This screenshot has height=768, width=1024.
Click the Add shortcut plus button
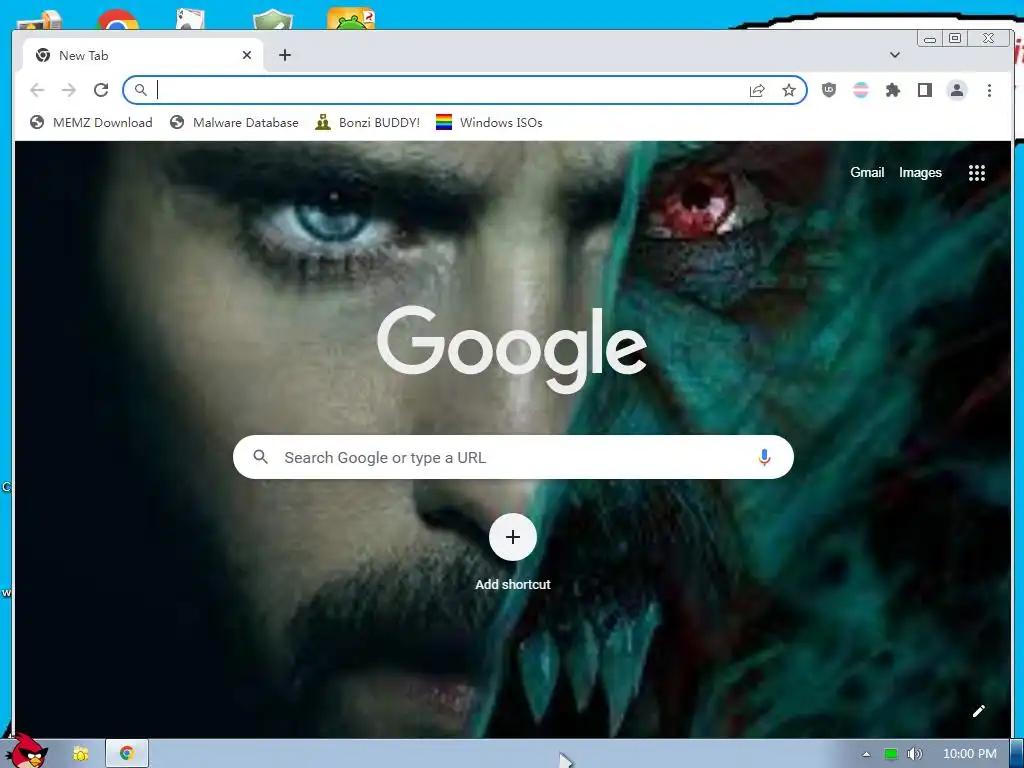[513, 537]
